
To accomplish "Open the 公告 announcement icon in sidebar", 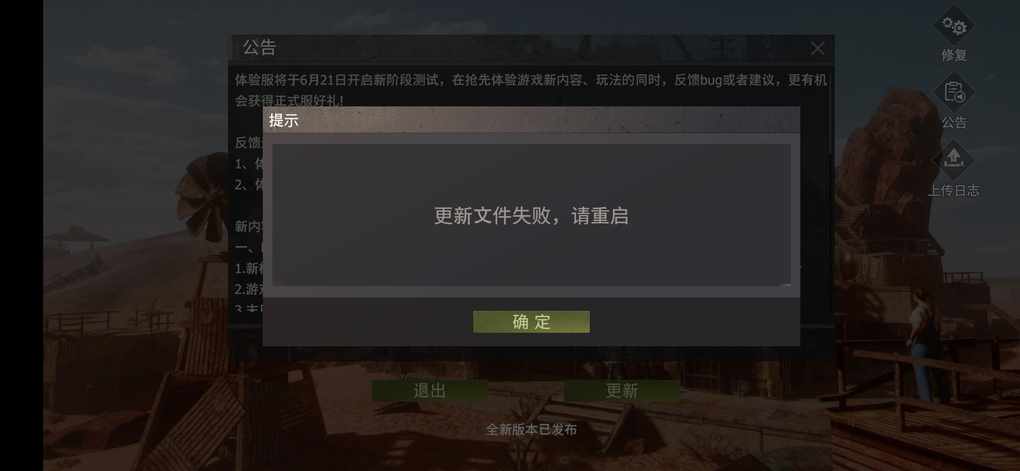I will pos(954,93).
